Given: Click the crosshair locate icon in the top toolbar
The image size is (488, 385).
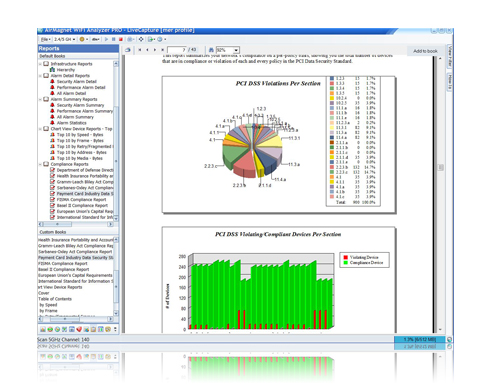Looking at the screenshot, I should 141,39.
